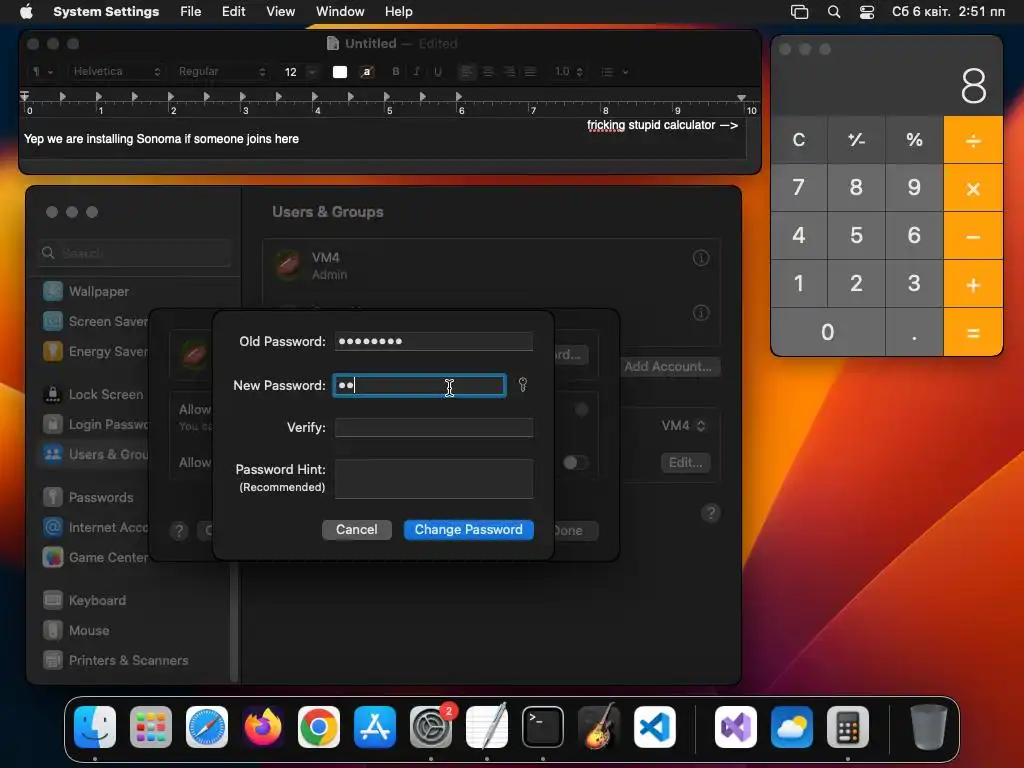Align text left in TextEdit toolbar

(x=467, y=72)
